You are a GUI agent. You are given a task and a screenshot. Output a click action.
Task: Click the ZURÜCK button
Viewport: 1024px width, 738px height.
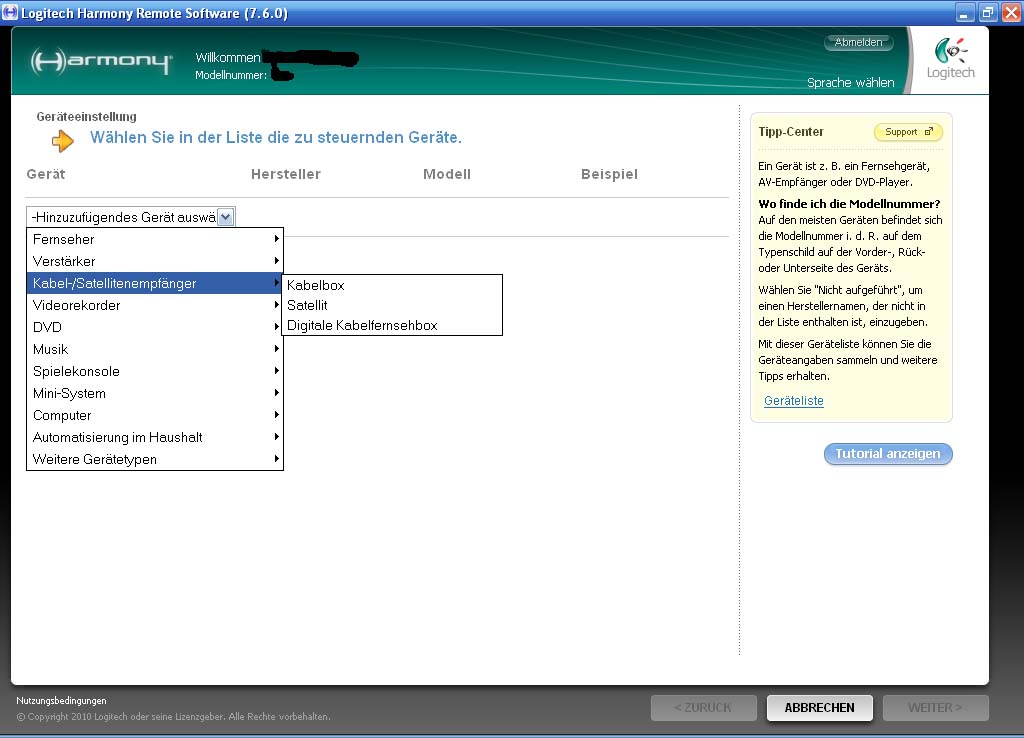[703, 708]
